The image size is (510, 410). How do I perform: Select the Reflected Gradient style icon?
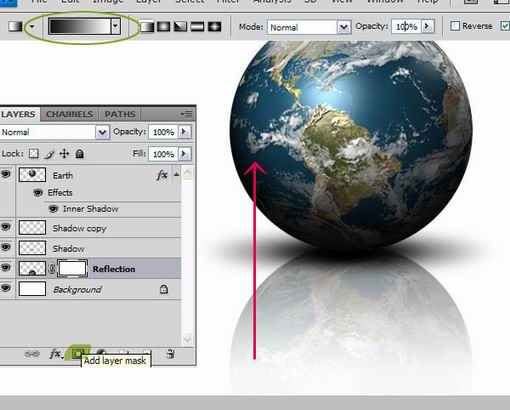pos(197,27)
